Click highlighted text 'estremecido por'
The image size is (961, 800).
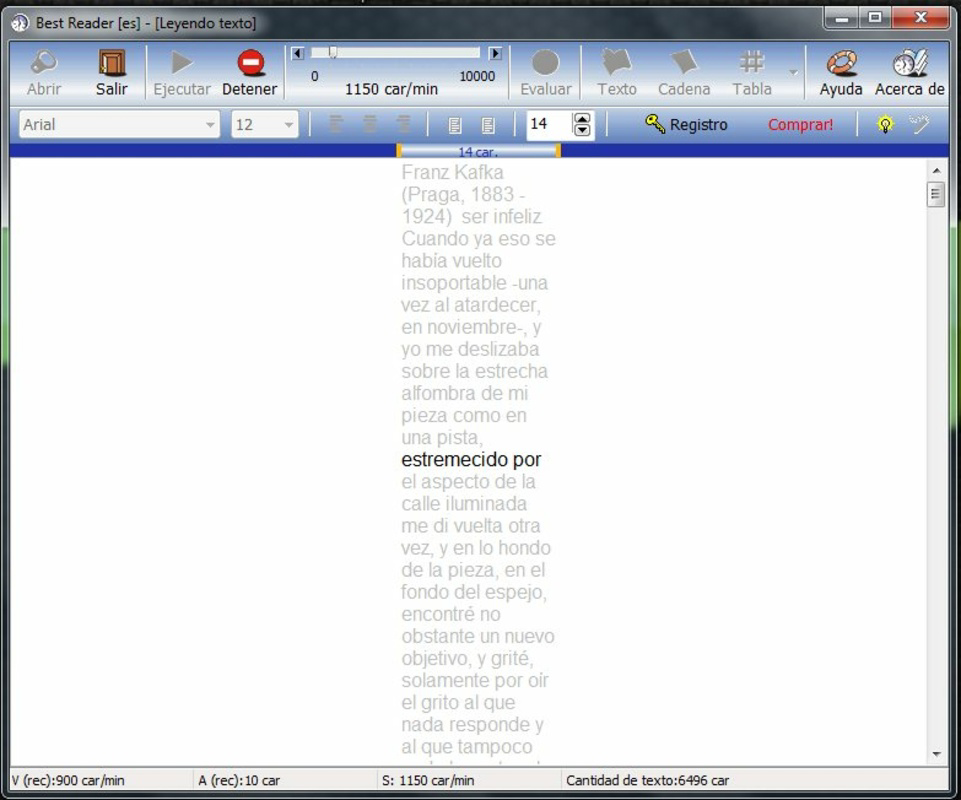point(471,459)
